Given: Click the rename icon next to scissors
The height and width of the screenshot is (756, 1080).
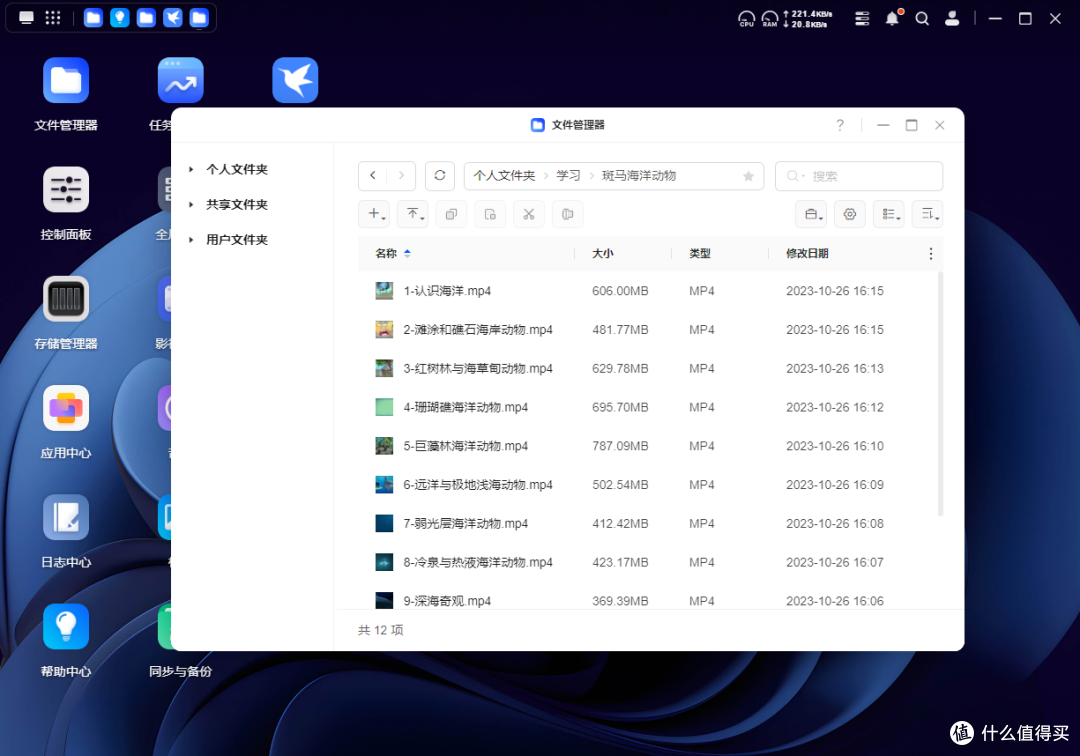Looking at the screenshot, I should pos(567,214).
